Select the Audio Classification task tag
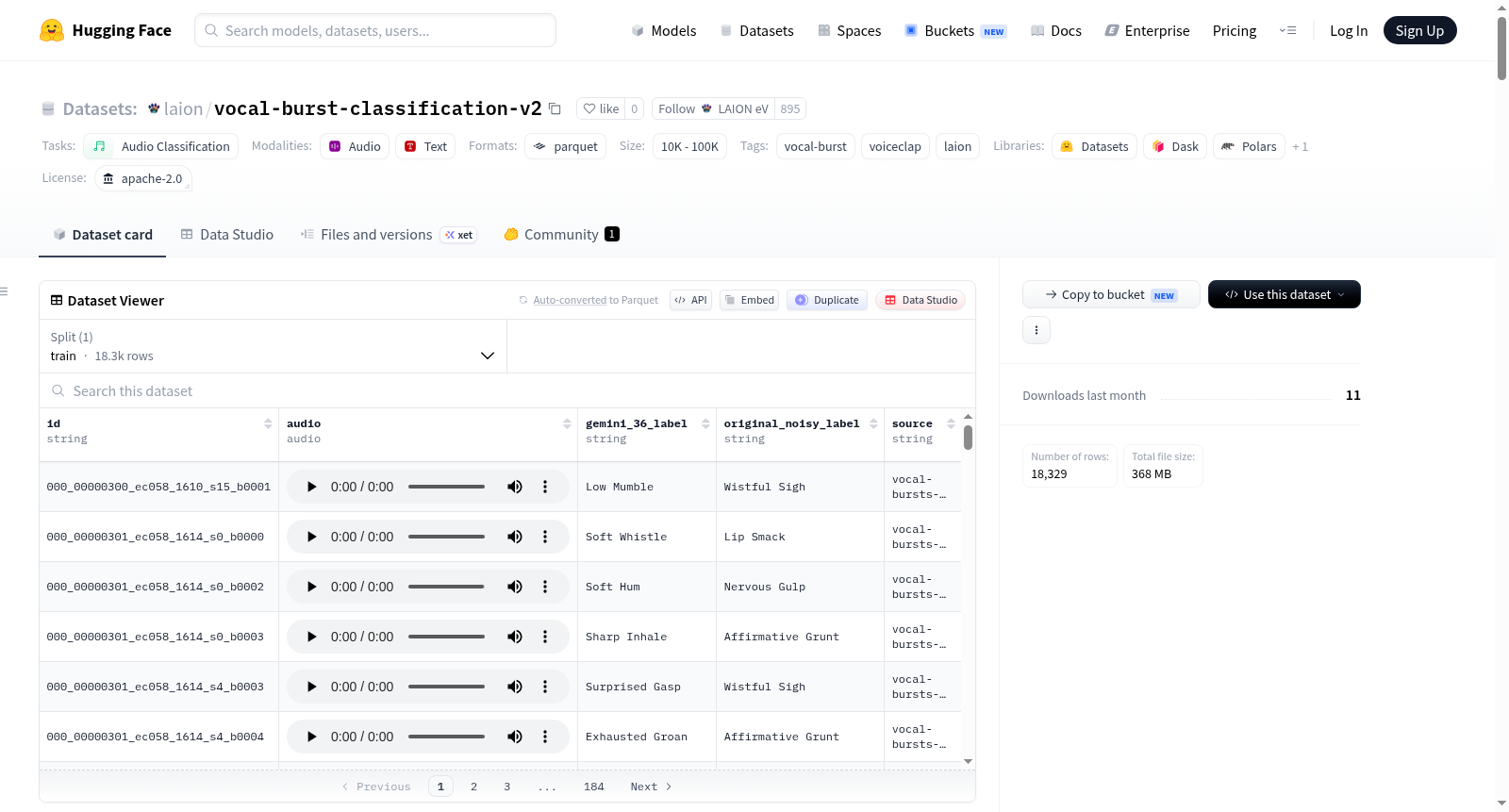 [x=161, y=147]
